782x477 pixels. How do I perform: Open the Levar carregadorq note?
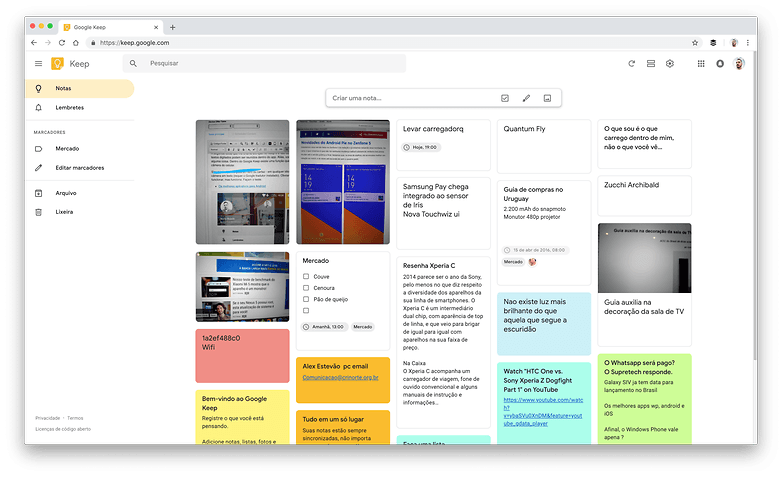443,145
